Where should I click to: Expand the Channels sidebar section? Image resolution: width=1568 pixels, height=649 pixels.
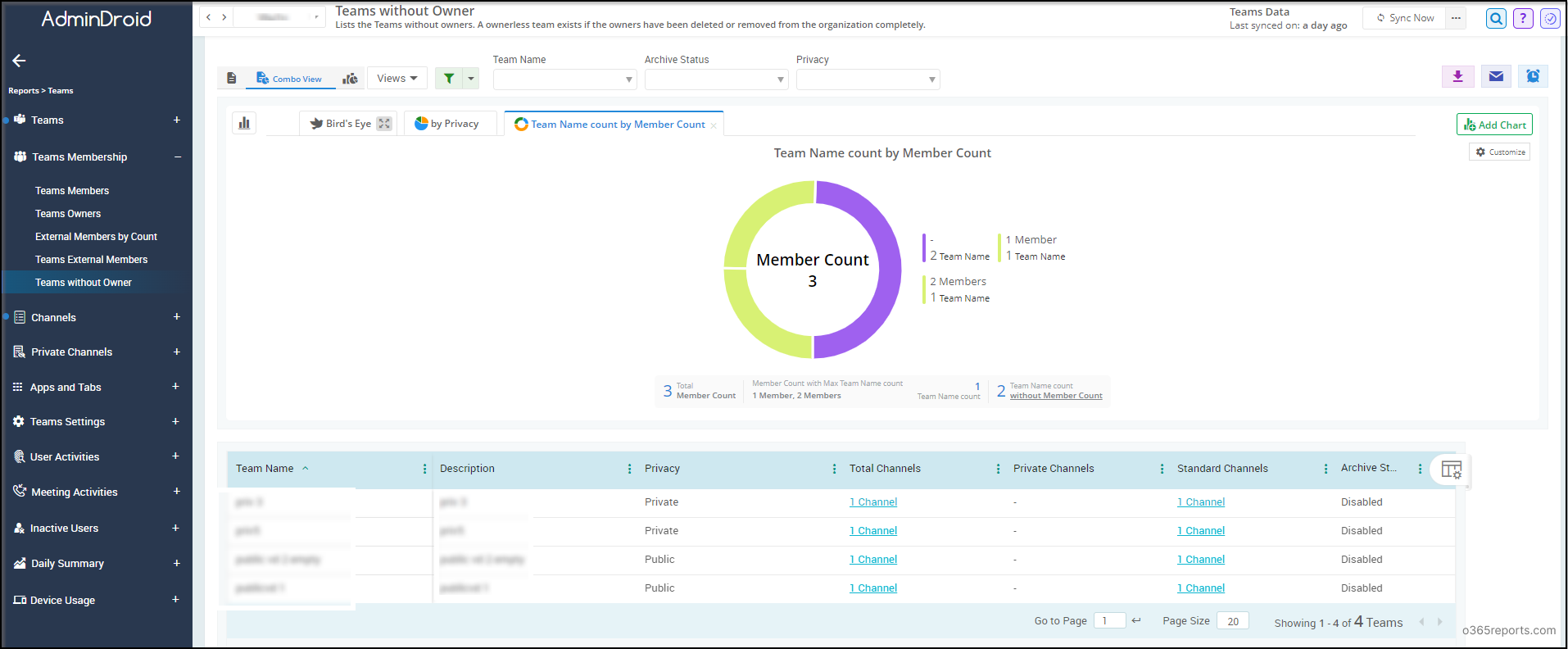177,316
